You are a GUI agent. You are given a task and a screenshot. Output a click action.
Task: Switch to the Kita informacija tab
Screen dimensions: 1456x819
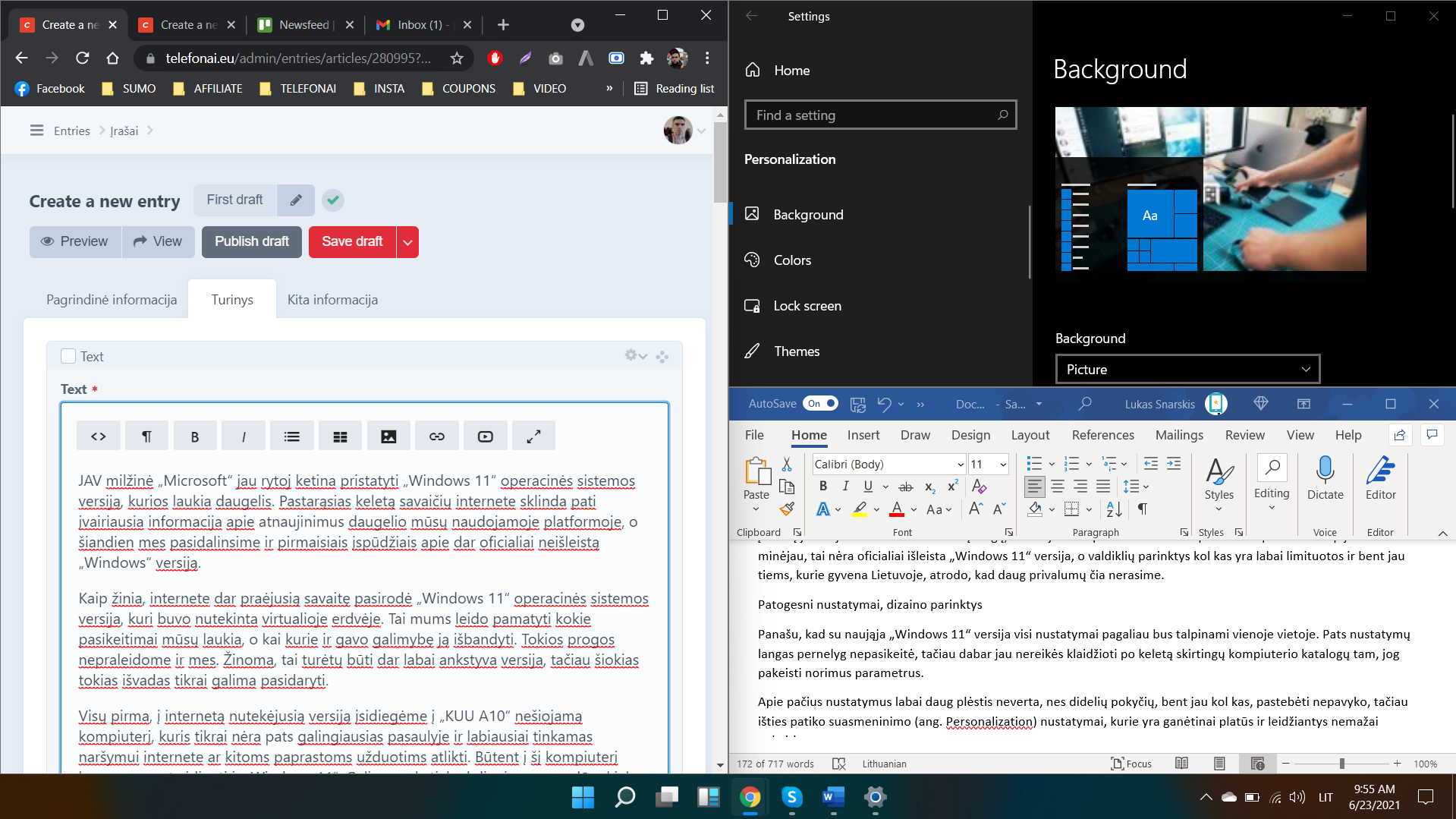[332, 300]
